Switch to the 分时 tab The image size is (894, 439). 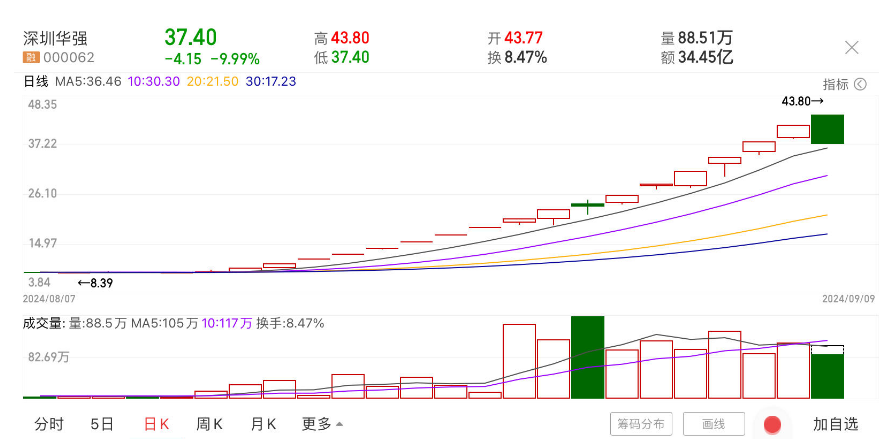[49, 424]
